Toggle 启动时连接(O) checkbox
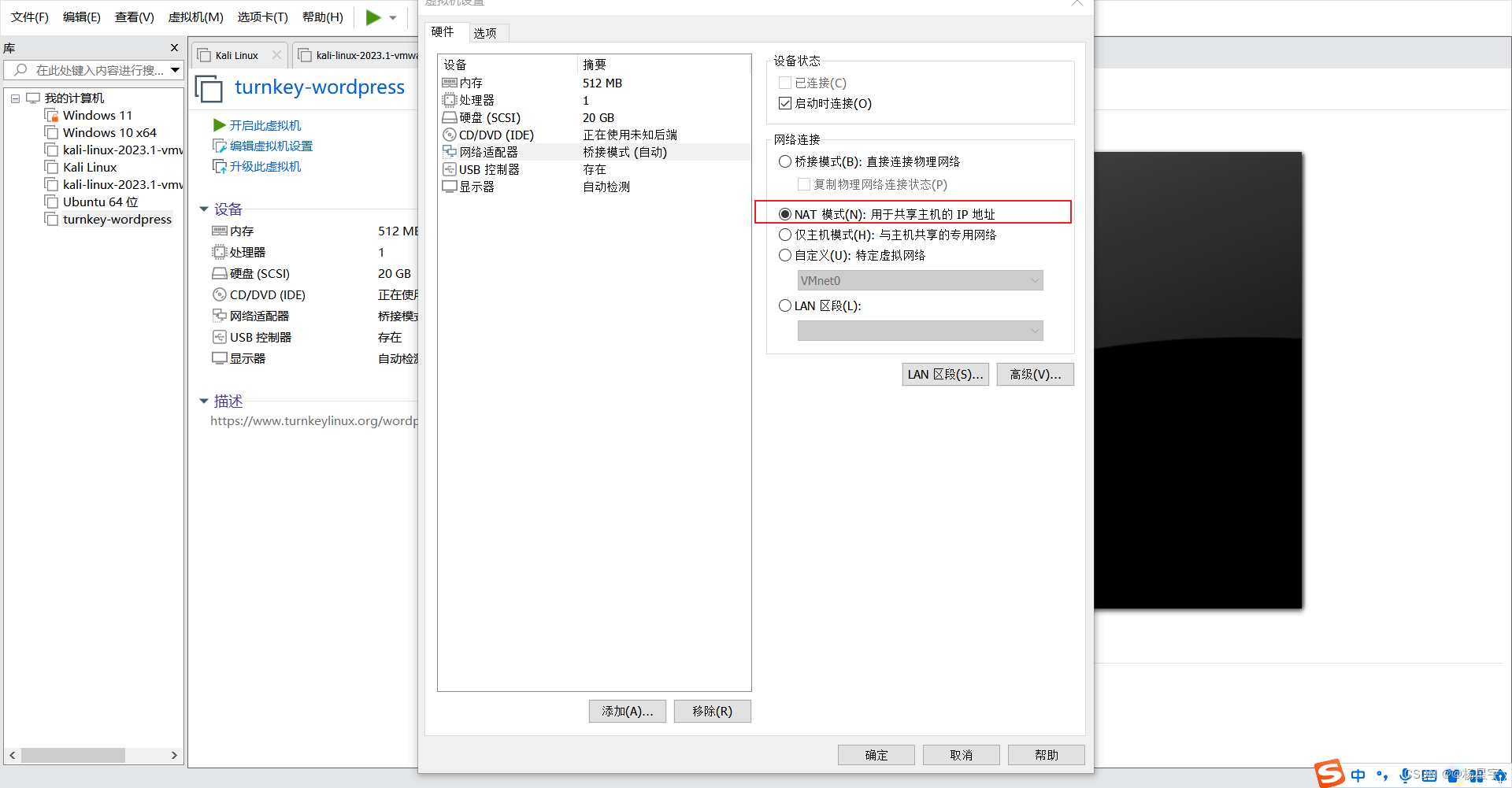This screenshot has width=1512, height=788. point(785,103)
